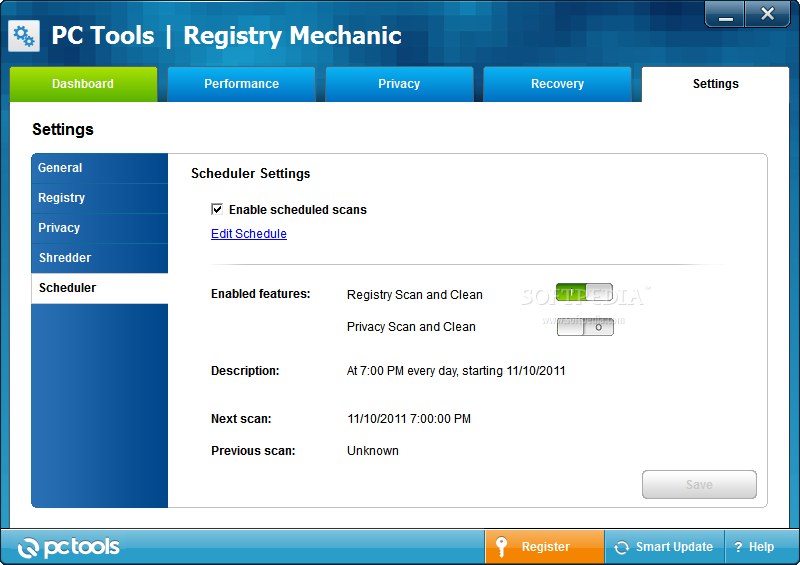The width and height of the screenshot is (800, 565).
Task: Click the 'Settings' page heading
Action: (63, 130)
